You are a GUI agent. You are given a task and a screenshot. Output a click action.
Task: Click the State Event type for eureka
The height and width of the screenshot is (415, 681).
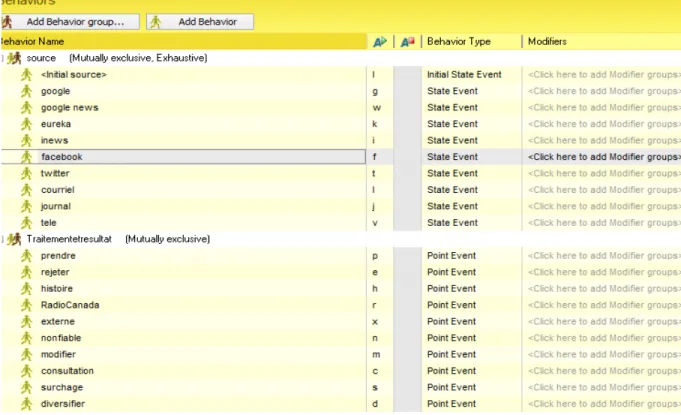pyautogui.click(x=452, y=124)
